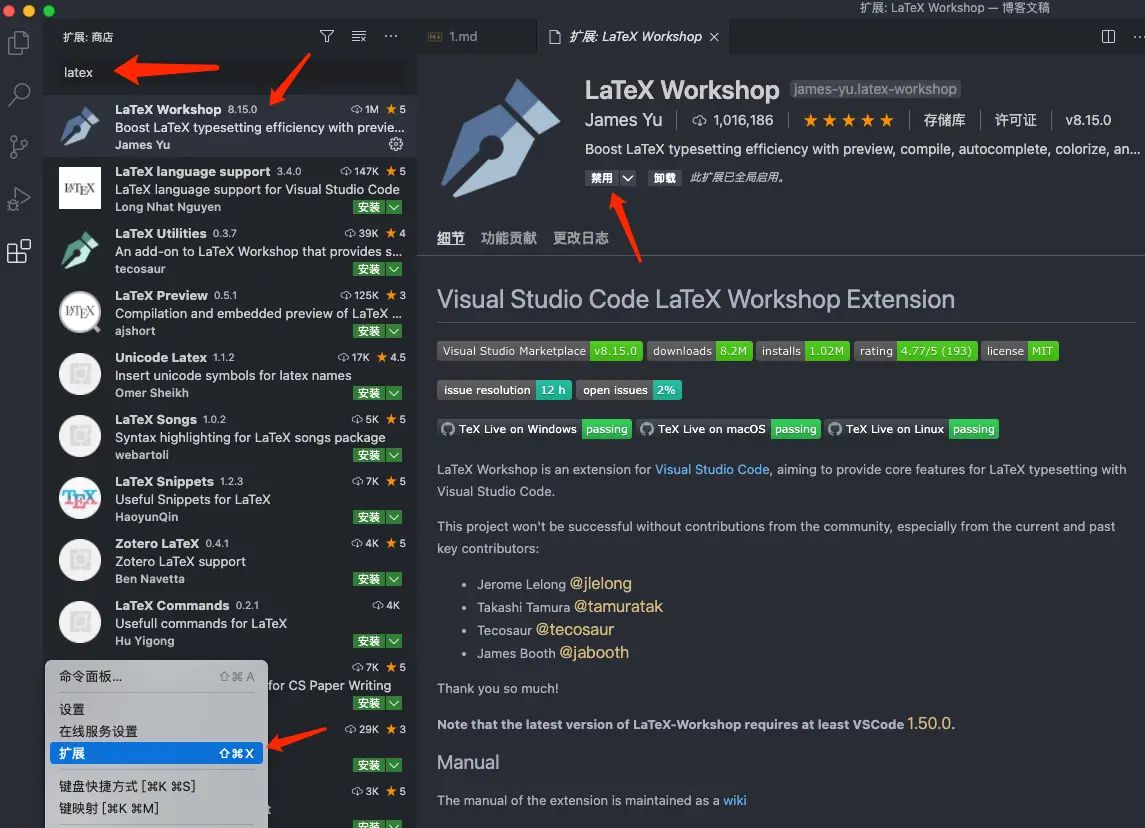The image size is (1145, 828).
Task: Open the Explorer view in the activity bar
Action: [21, 43]
